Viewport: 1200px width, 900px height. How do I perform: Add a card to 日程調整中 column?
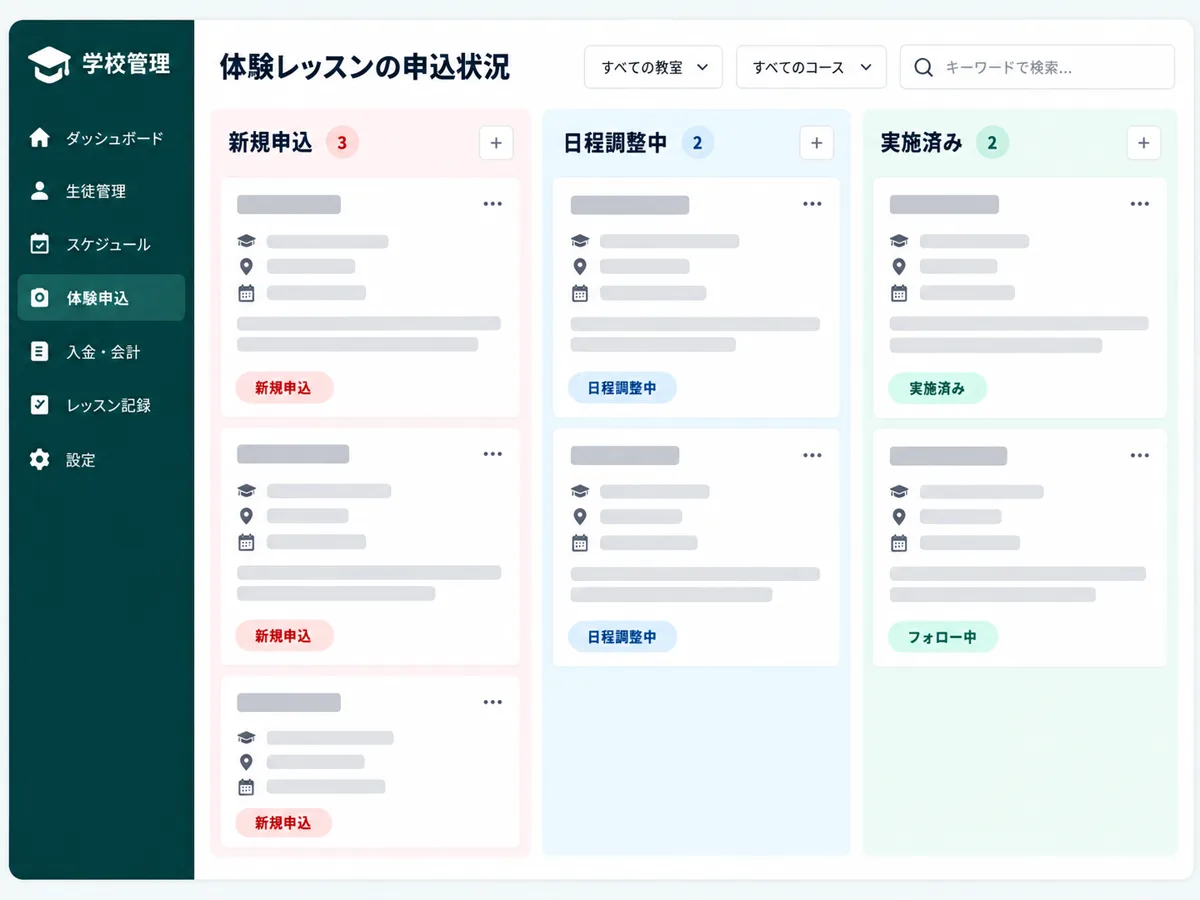(816, 143)
